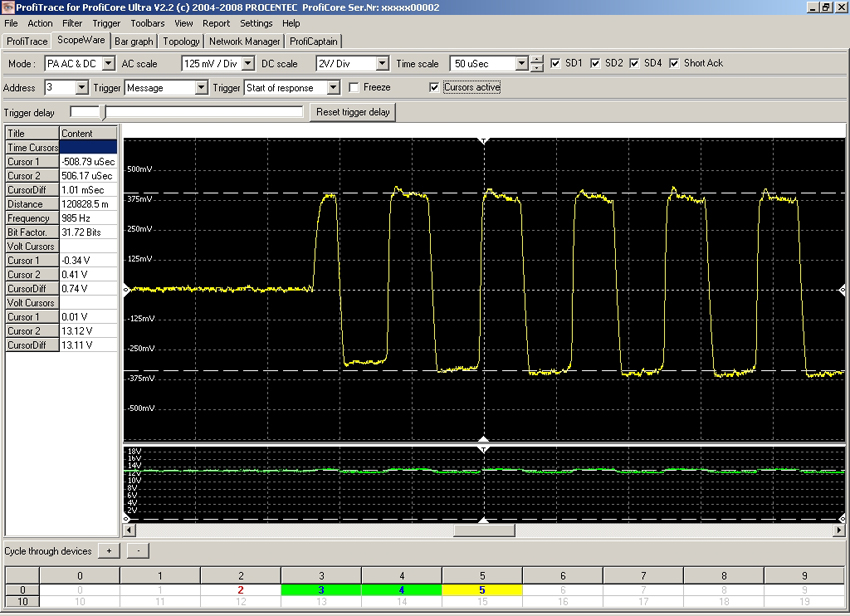This screenshot has width=850, height=616.
Task: Toggle the Short Ack checkbox
Action: [675, 64]
